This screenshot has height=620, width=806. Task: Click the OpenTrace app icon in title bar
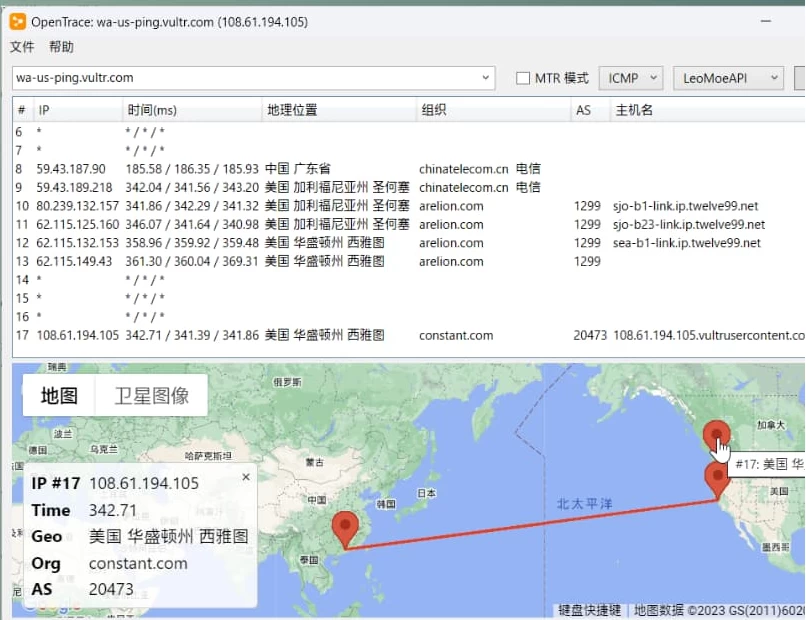17,21
